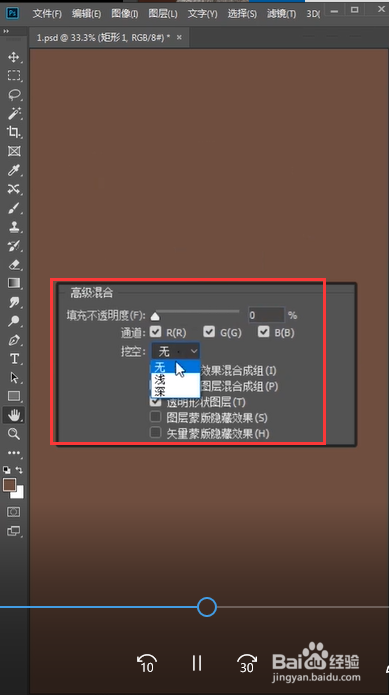The height and width of the screenshot is (695, 389).
Task: Open the foreground color swatch
Action: [9, 485]
